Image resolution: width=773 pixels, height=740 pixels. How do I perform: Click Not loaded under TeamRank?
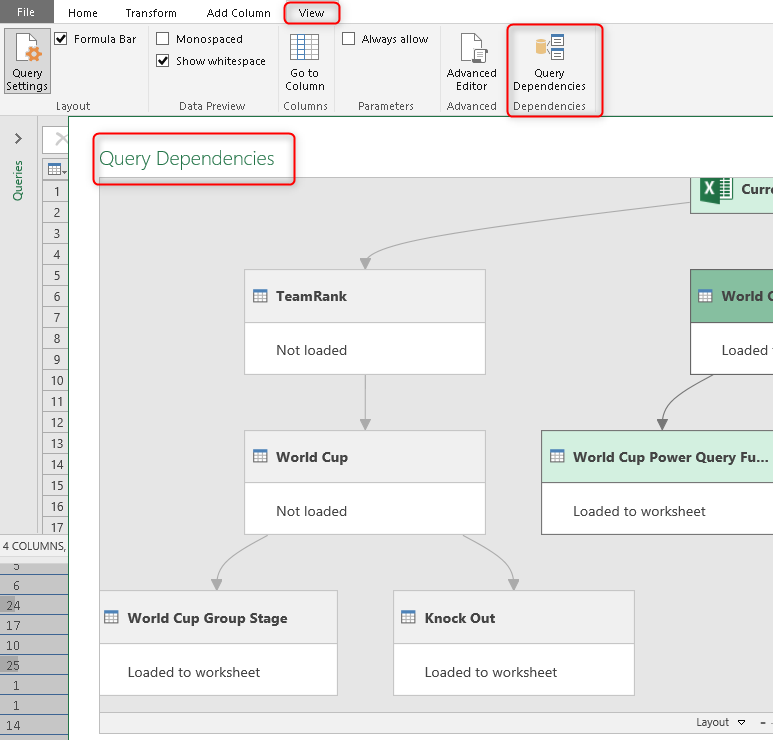[x=312, y=350]
